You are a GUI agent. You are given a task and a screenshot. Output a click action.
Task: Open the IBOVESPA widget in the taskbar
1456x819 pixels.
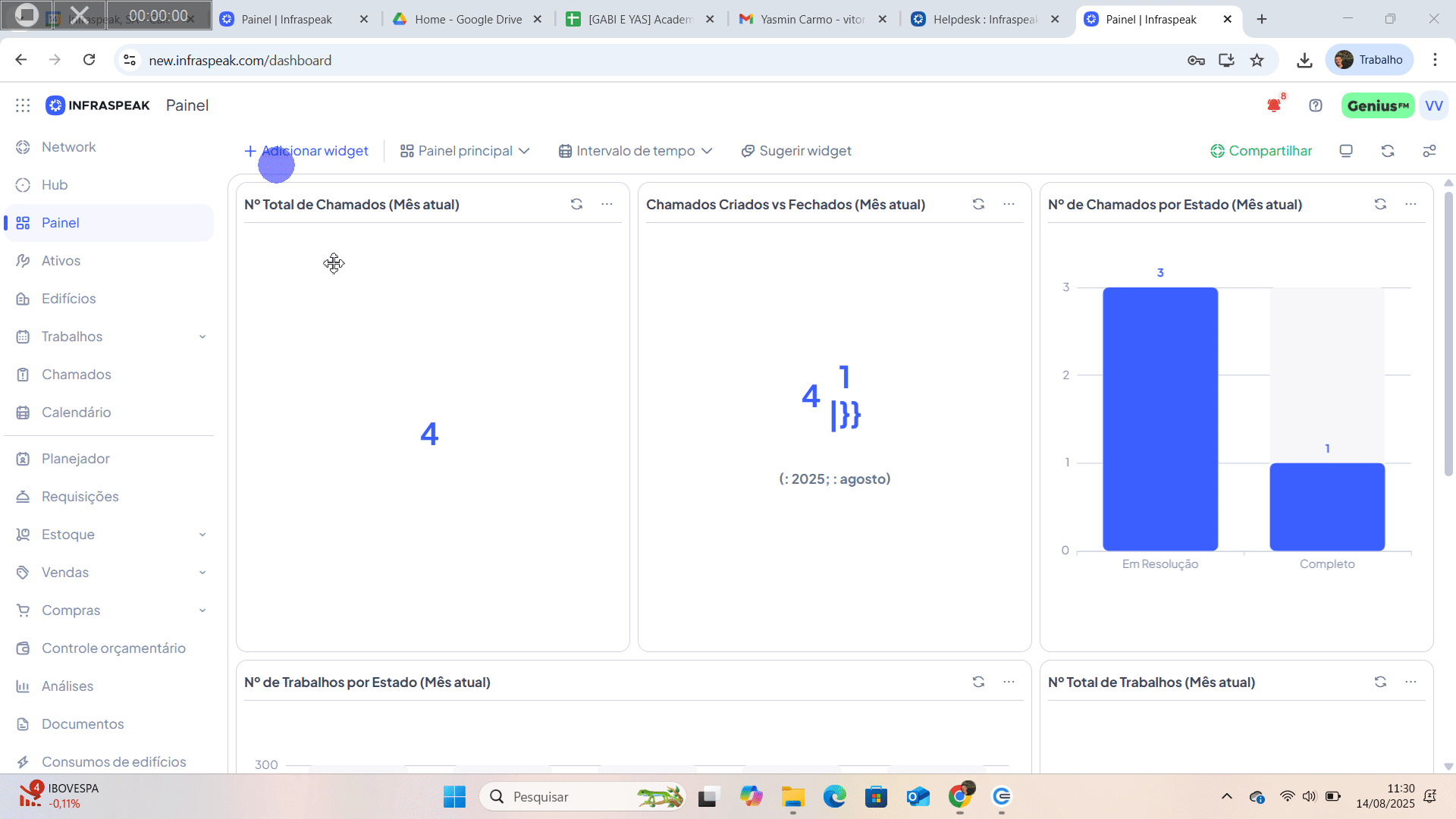pos(59,796)
